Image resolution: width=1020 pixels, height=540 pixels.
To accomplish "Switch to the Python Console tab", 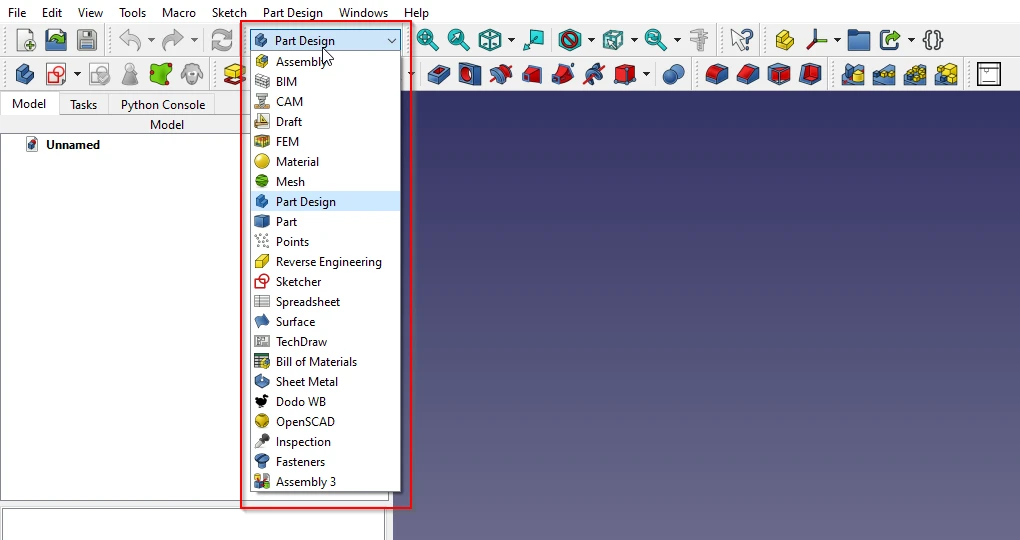I will pos(163,104).
